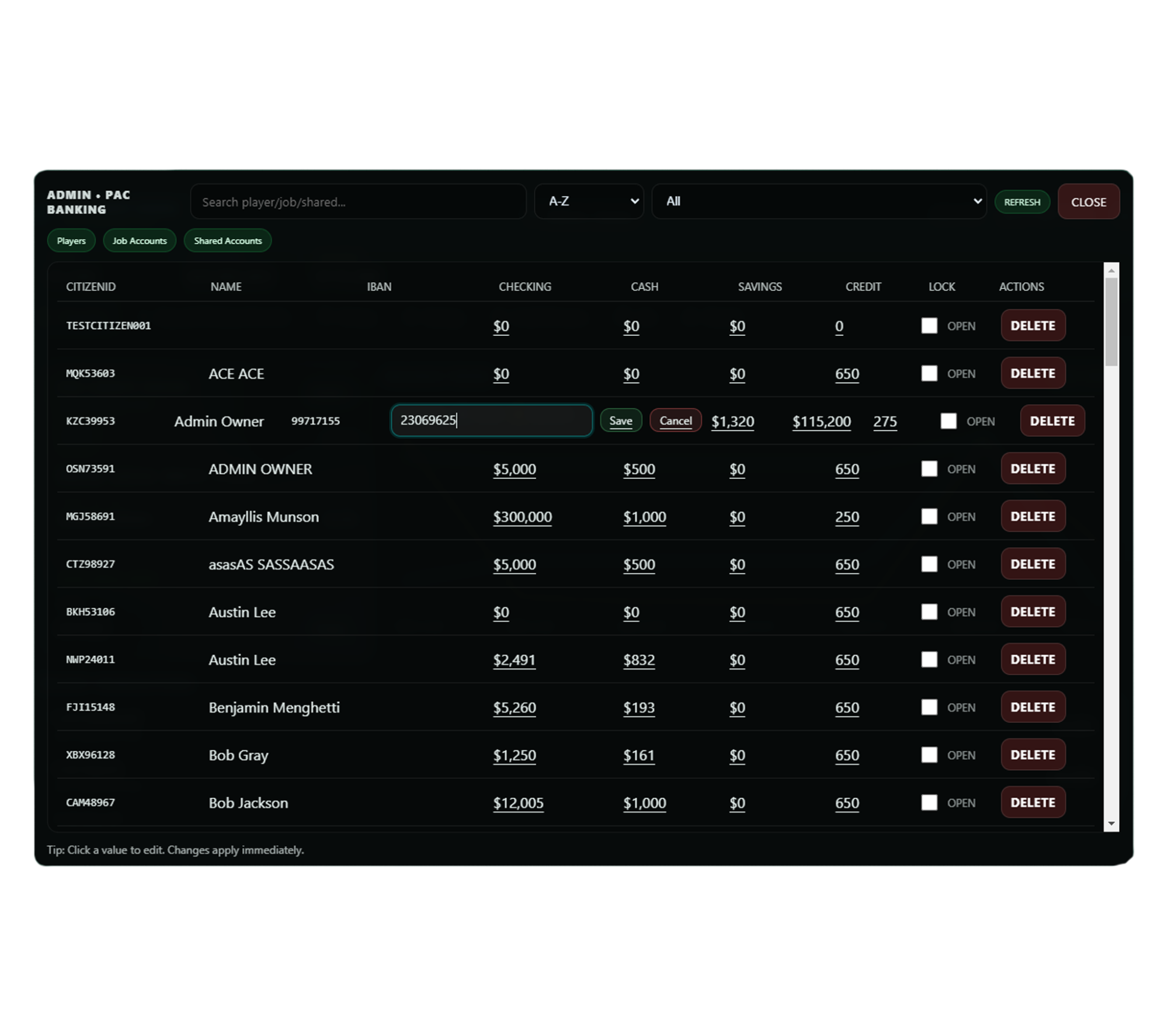
Task: Toggle lock checkbox for Bob Gray
Action: [x=929, y=755]
